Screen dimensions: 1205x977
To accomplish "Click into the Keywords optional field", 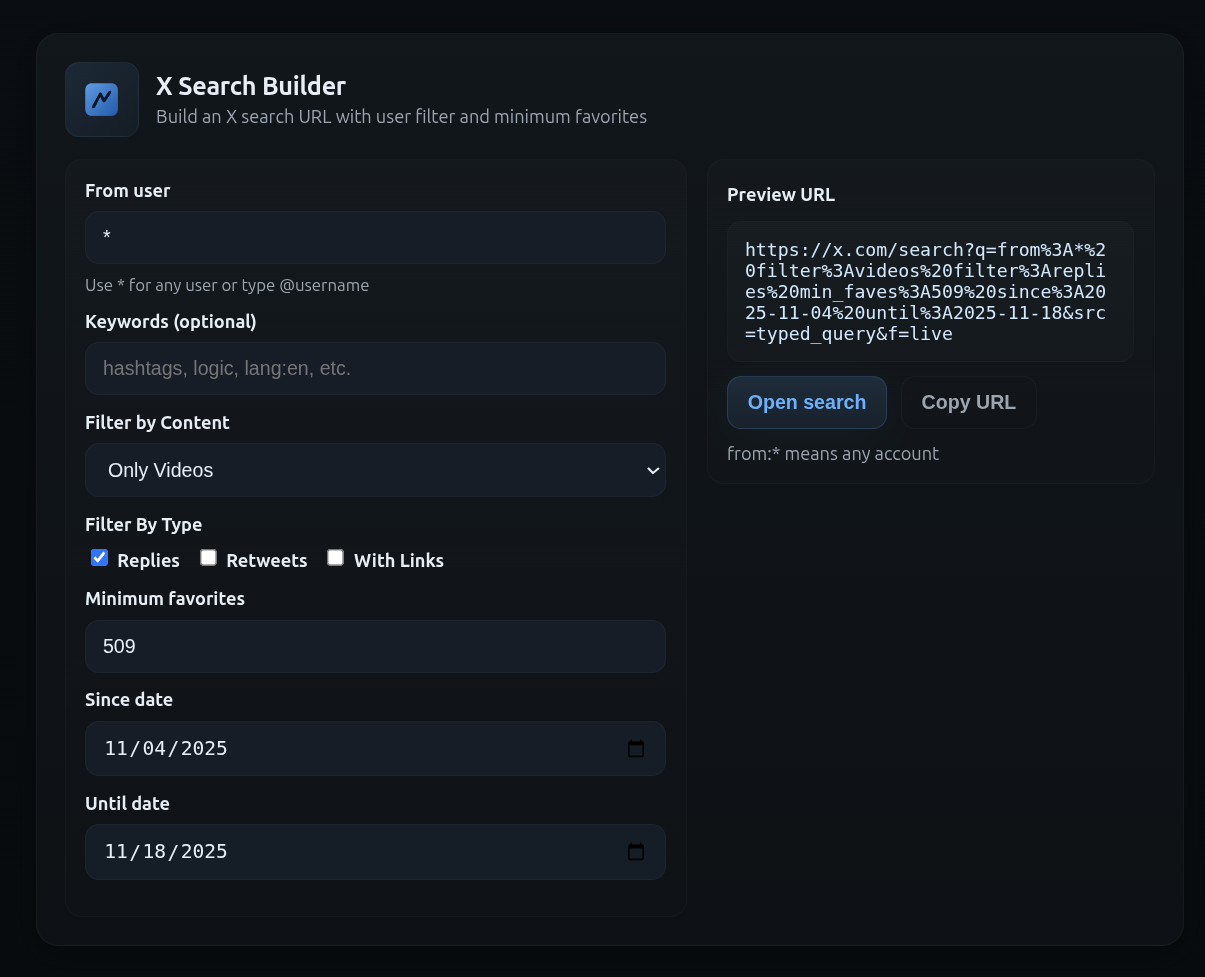I will tap(375, 368).
